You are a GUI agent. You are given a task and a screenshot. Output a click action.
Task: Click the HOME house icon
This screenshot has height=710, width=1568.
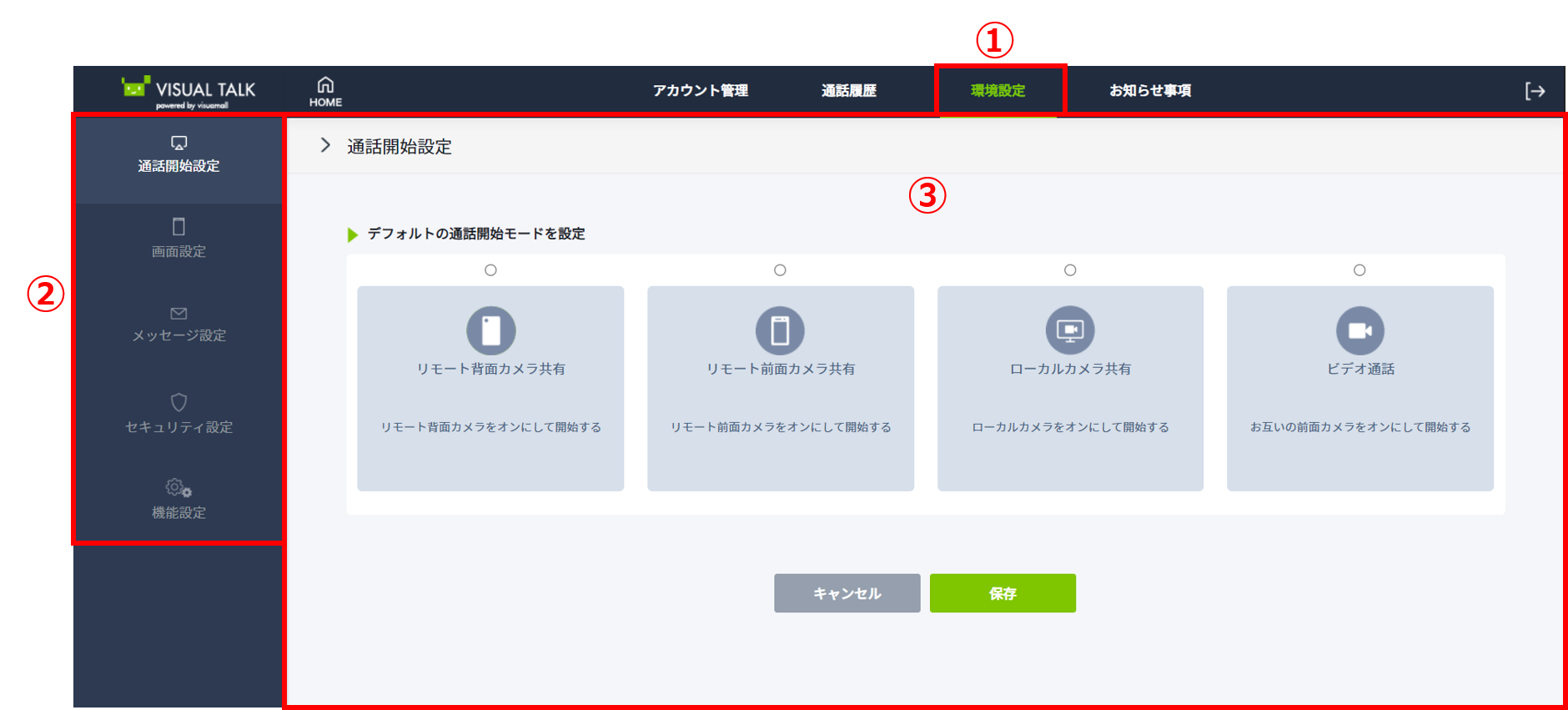click(x=325, y=85)
